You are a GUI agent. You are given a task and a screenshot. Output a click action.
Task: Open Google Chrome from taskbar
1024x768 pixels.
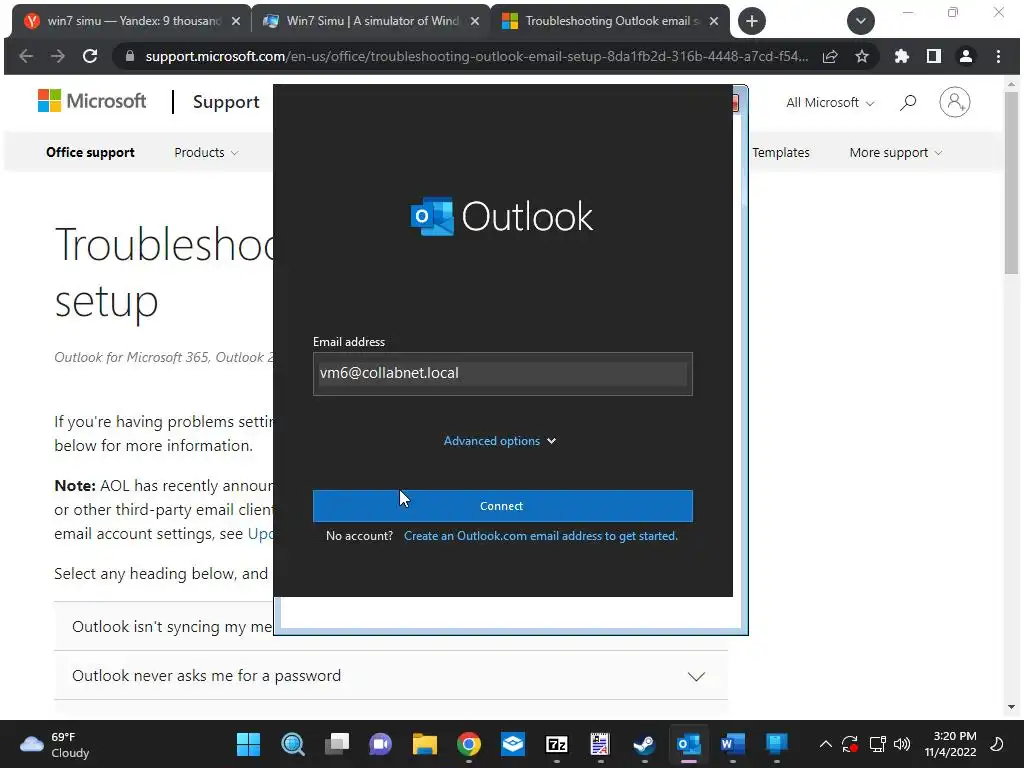469,744
